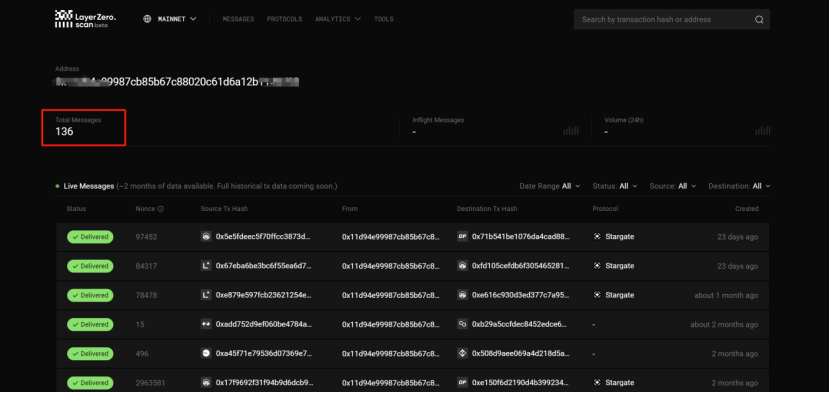Screen dimensions: 829x393
Task: Open destination tx hash 0xe150f6d2190d4b399234...
Action: (x=521, y=382)
